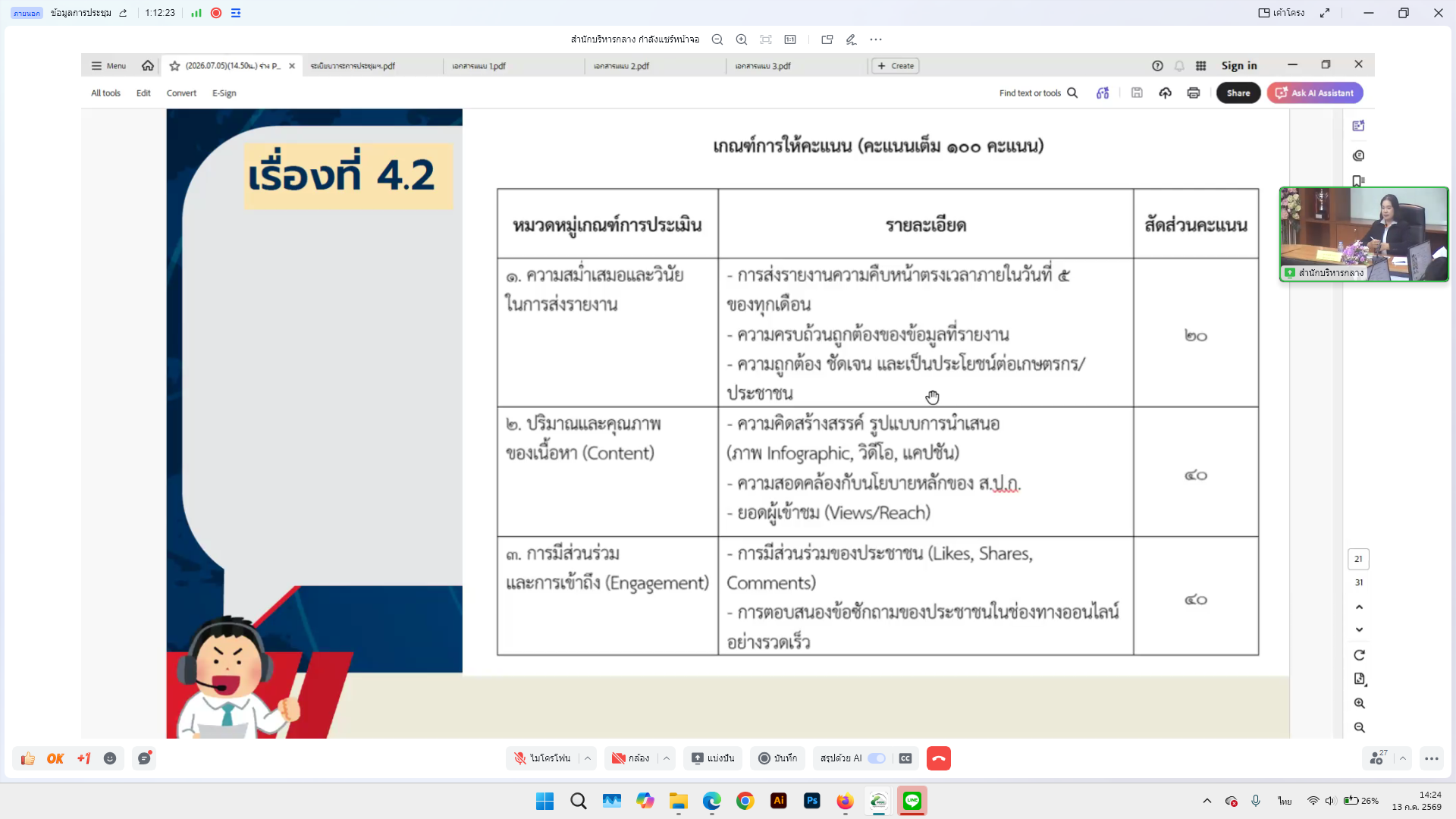The height and width of the screenshot is (819, 1456).
Task: Open more meeting options menu
Action: point(1432,758)
